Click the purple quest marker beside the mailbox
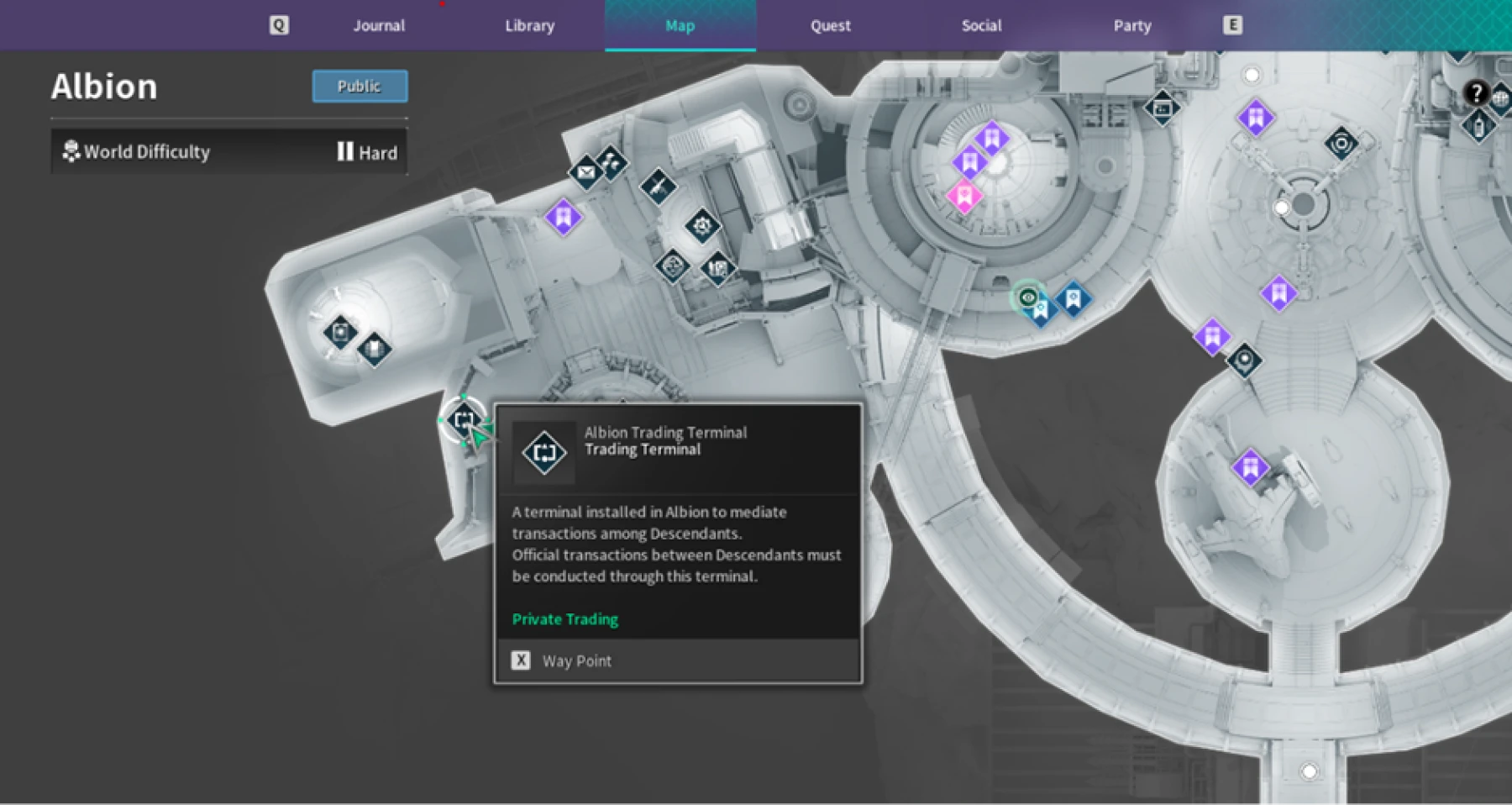Viewport: 1512px width, 805px height. (x=563, y=218)
